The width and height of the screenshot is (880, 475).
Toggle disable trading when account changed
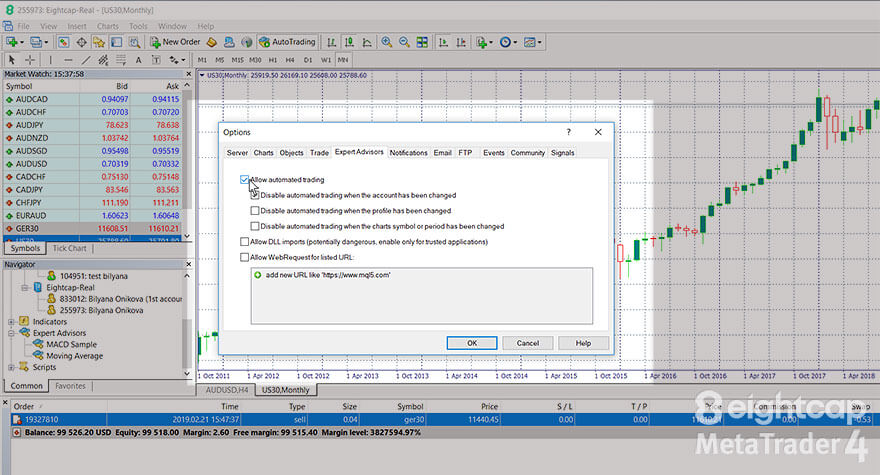(255, 195)
